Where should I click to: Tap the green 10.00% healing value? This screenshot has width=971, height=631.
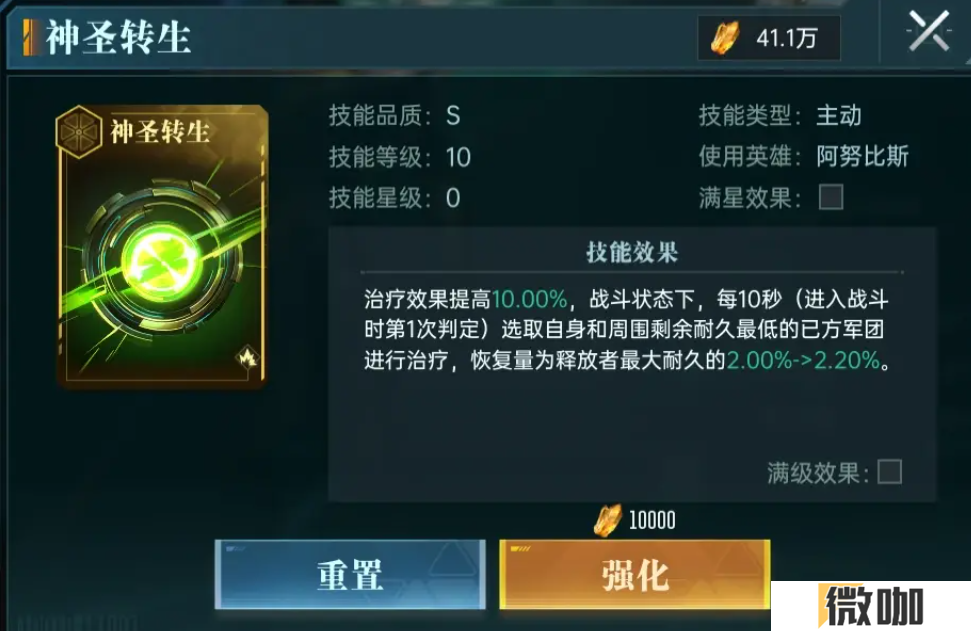coord(529,300)
